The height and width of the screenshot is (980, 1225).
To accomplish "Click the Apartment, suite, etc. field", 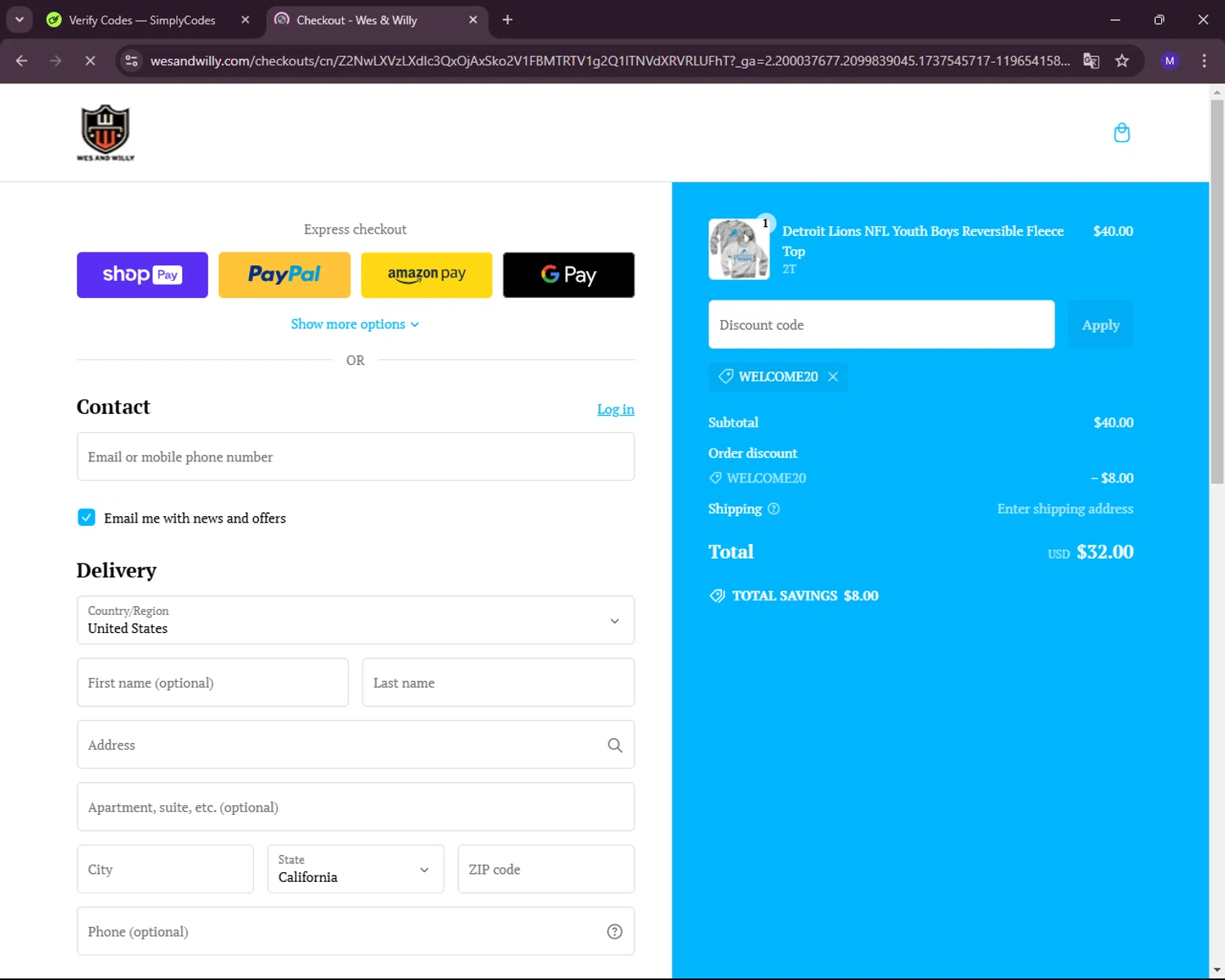I will pyautogui.click(x=355, y=807).
